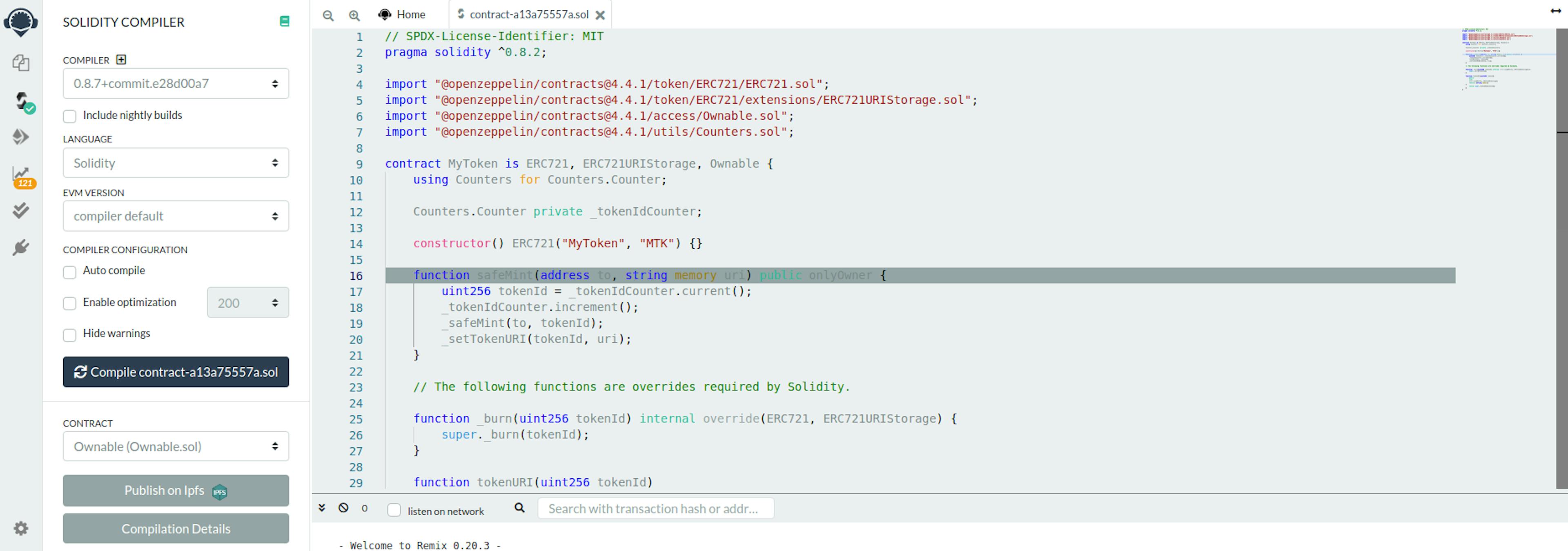Toggle the side panel arrows icon
This screenshot has width=1568, height=551.
coord(1556,11)
